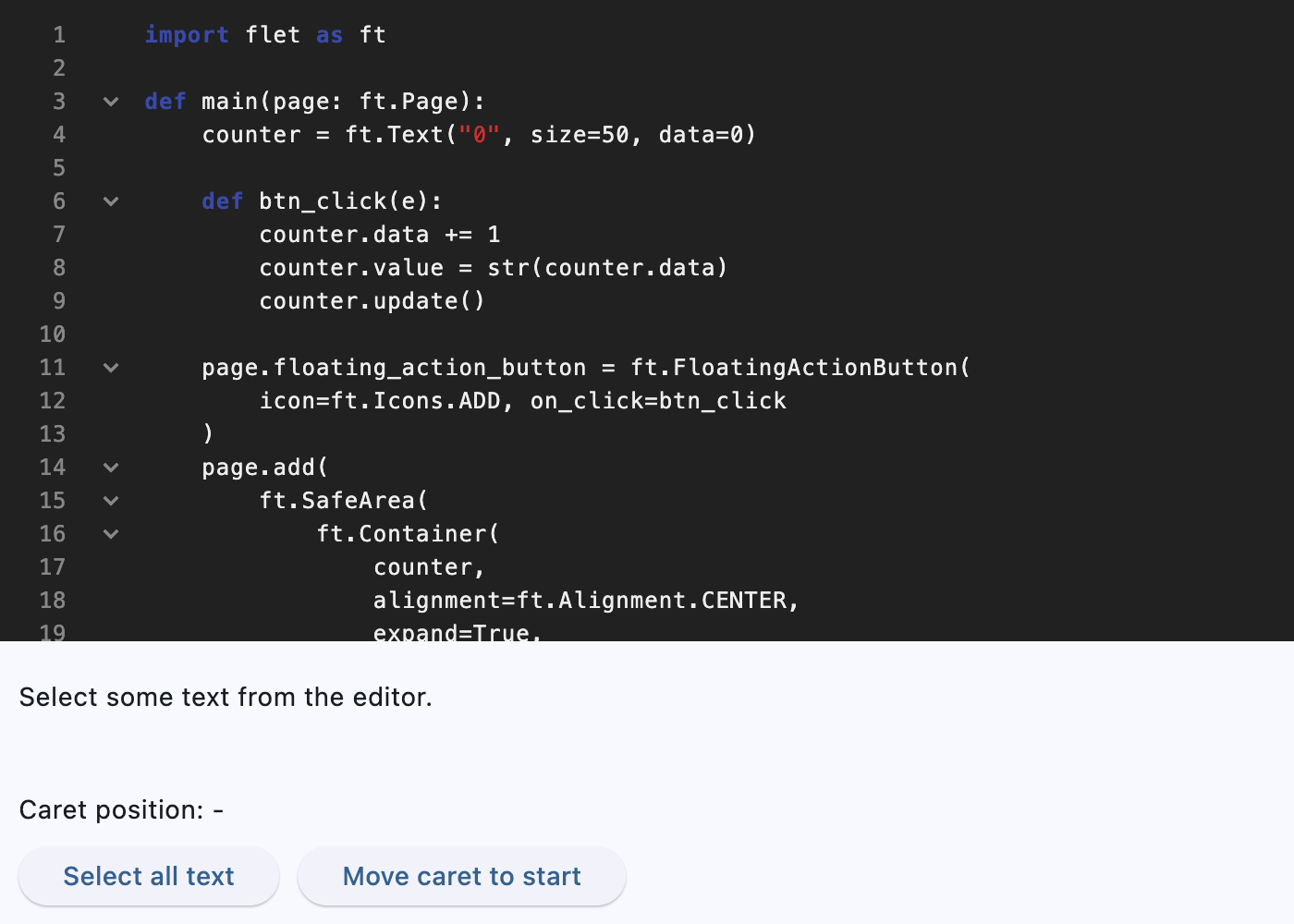Collapse the page.add block fold
Viewport: 1294px width, 924px height.
pyautogui.click(x=110, y=468)
